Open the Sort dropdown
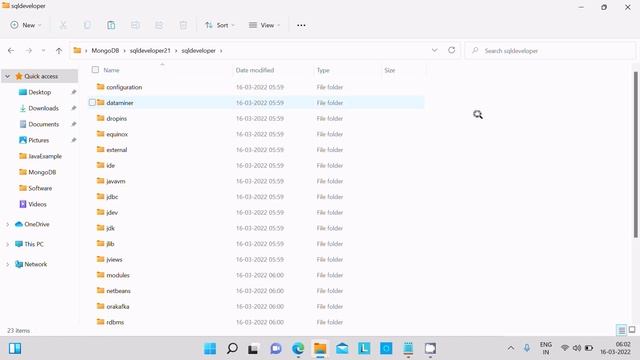The width and height of the screenshot is (640, 360). coord(220,25)
